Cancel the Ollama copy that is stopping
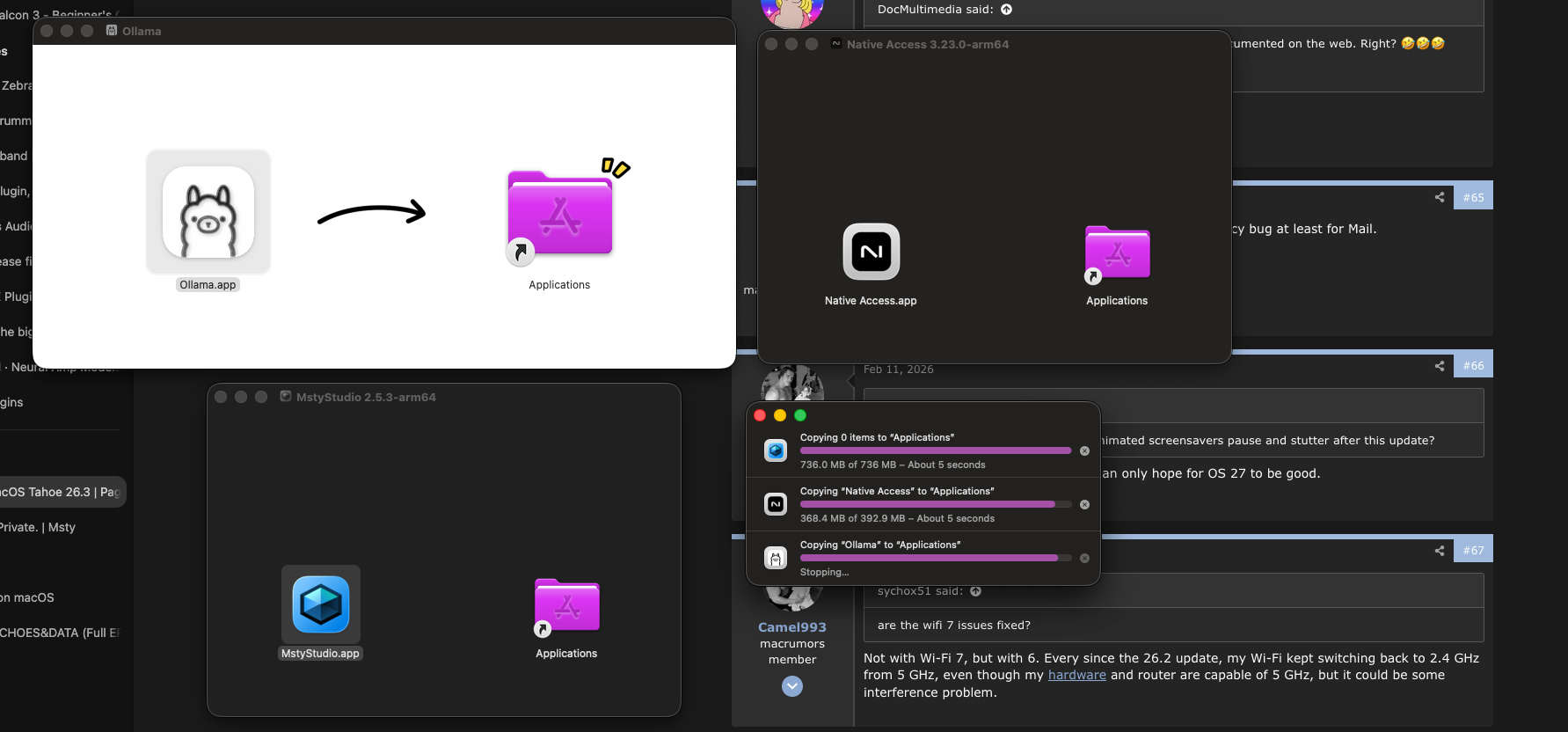Image resolution: width=1568 pixels, height=732 pixels. click(1084, 558)
